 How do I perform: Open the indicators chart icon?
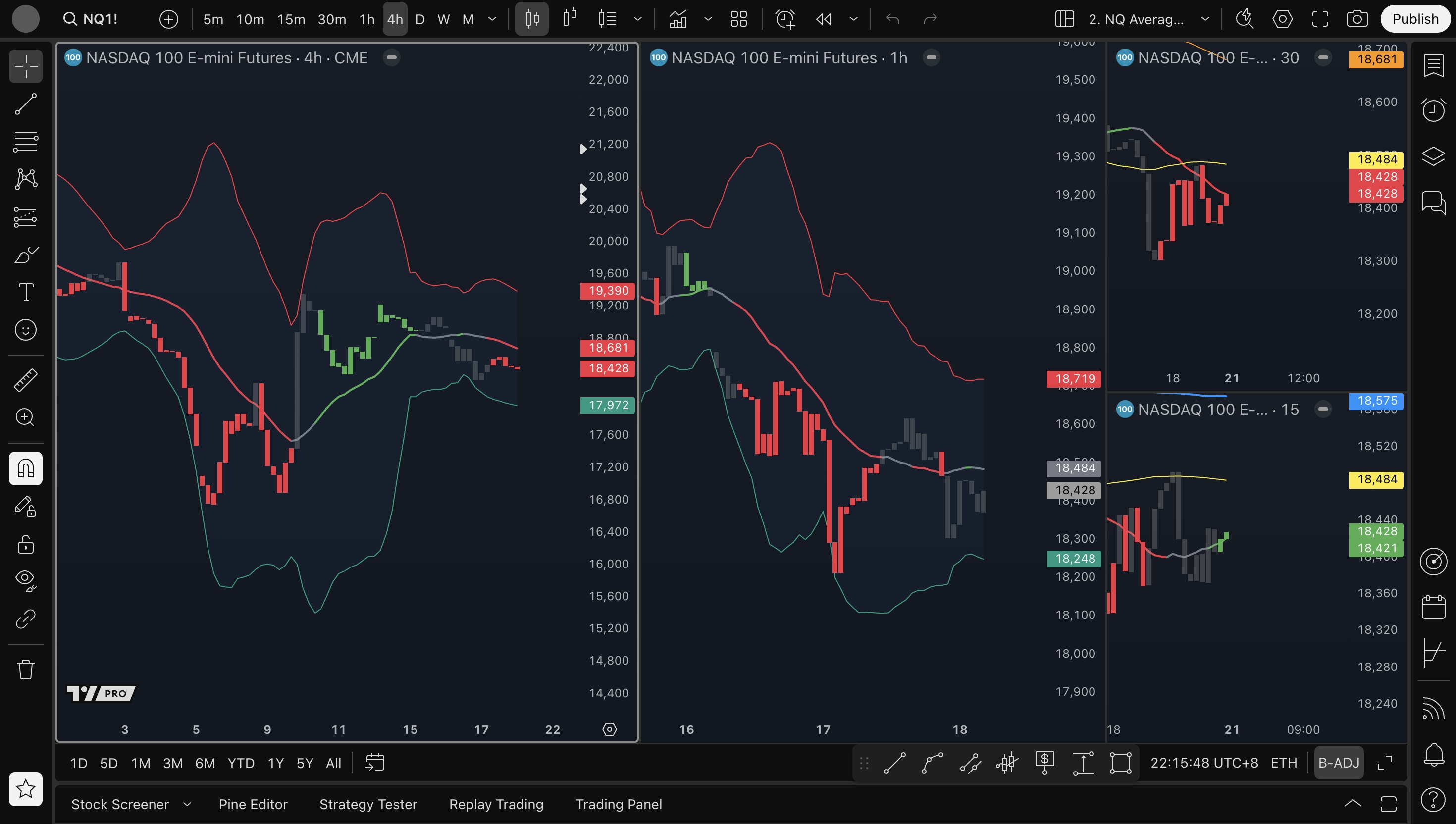click(x=678, y=19)
